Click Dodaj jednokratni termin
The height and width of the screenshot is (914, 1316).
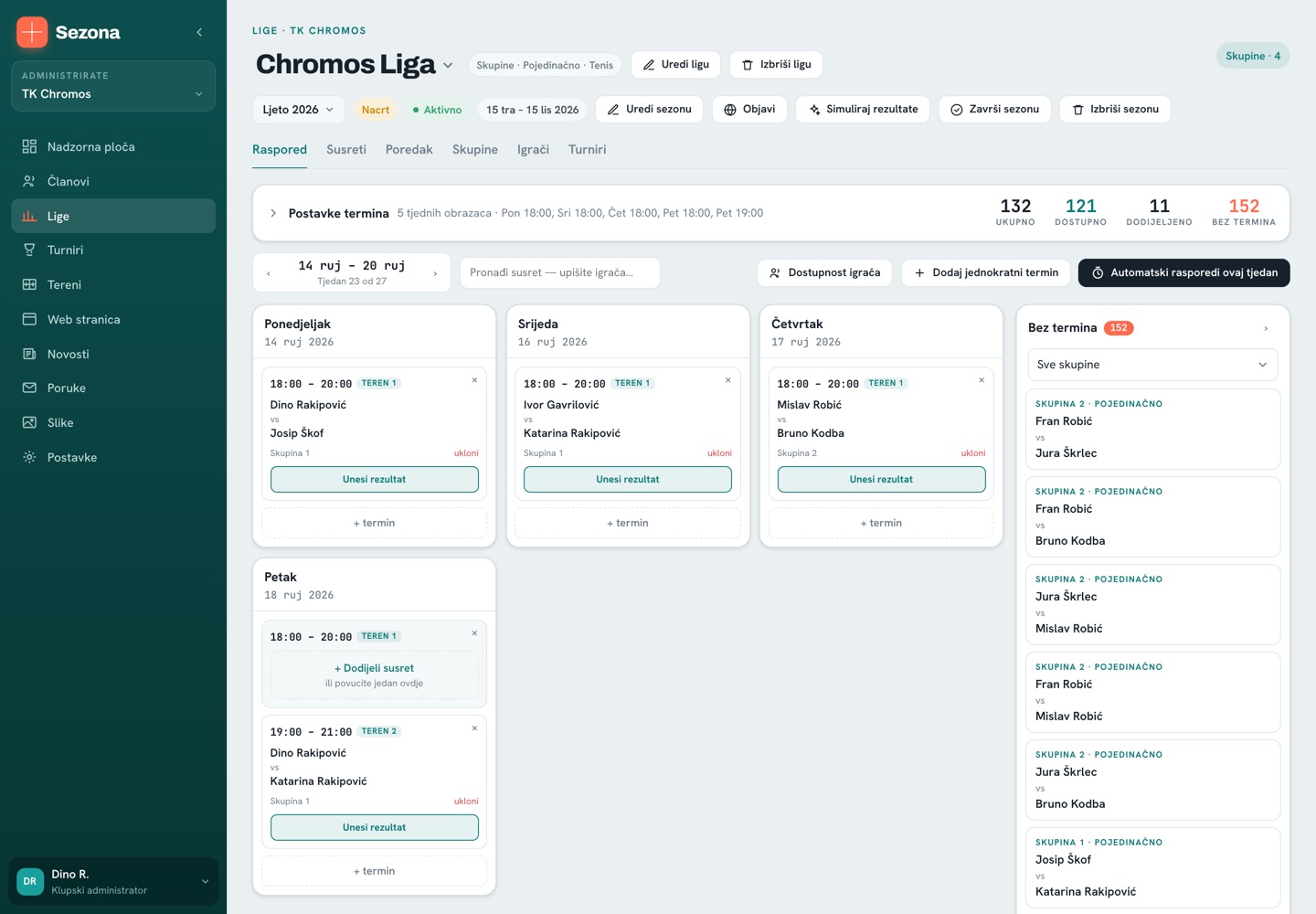point(986,273)
